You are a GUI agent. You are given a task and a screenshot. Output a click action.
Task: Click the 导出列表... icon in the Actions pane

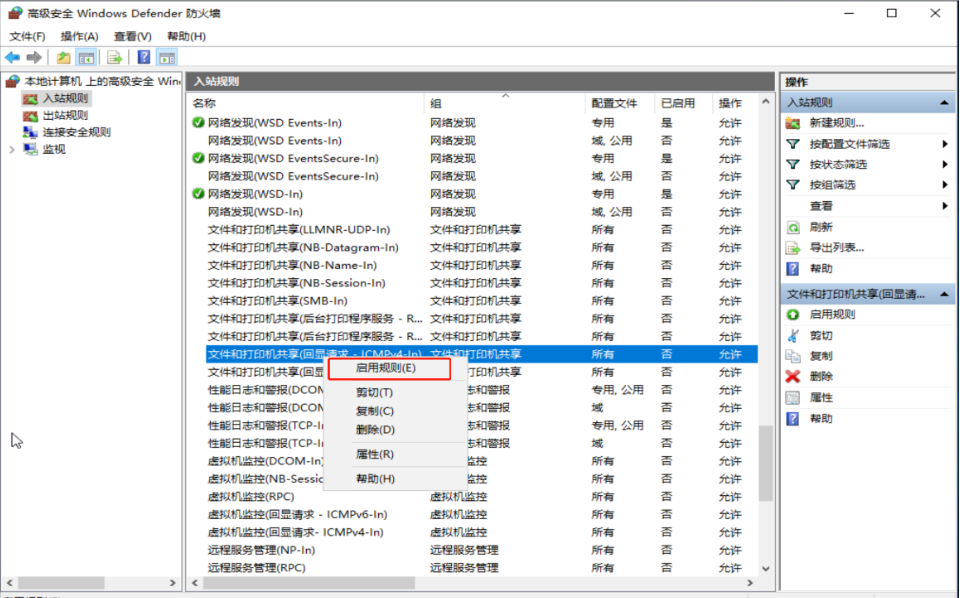point(793,248)
